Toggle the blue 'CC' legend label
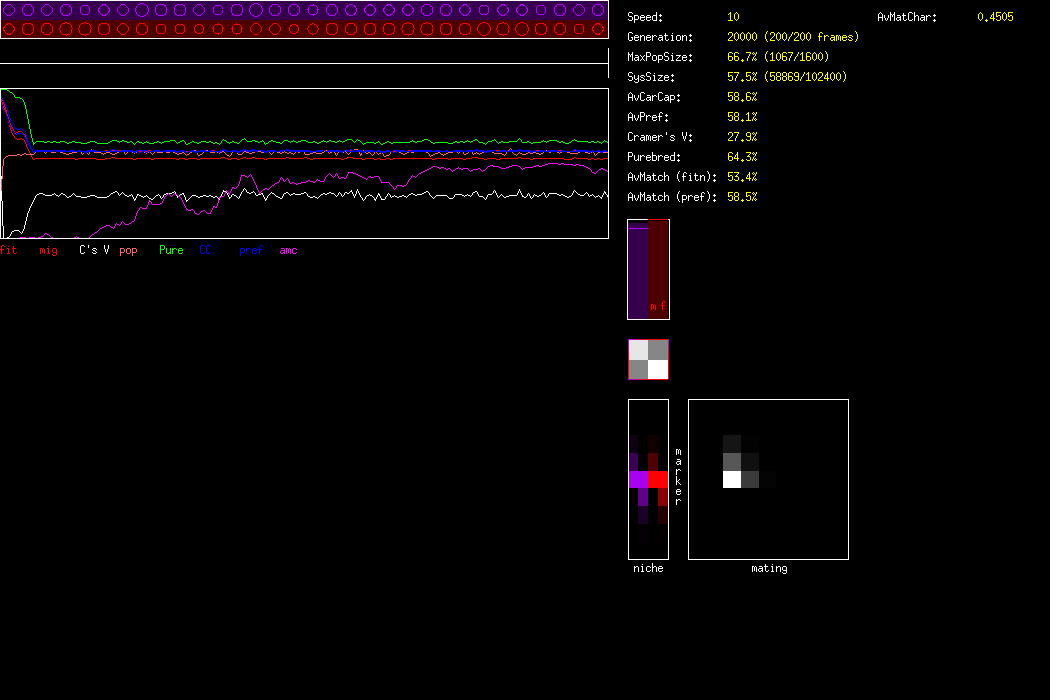 coord(205,250)
